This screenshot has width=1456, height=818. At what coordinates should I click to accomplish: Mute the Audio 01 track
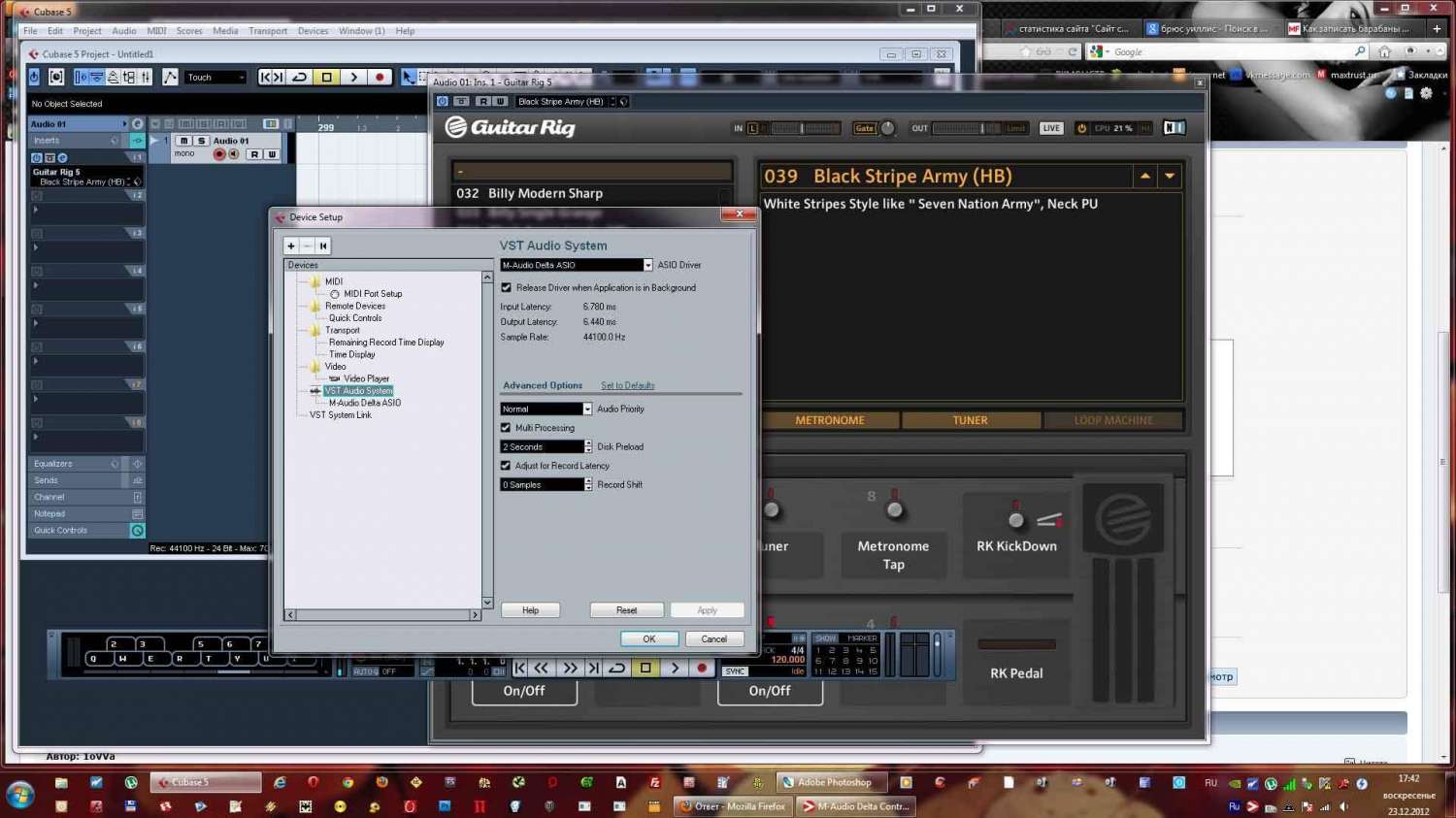pyautogui.click(x=184, y=141)
